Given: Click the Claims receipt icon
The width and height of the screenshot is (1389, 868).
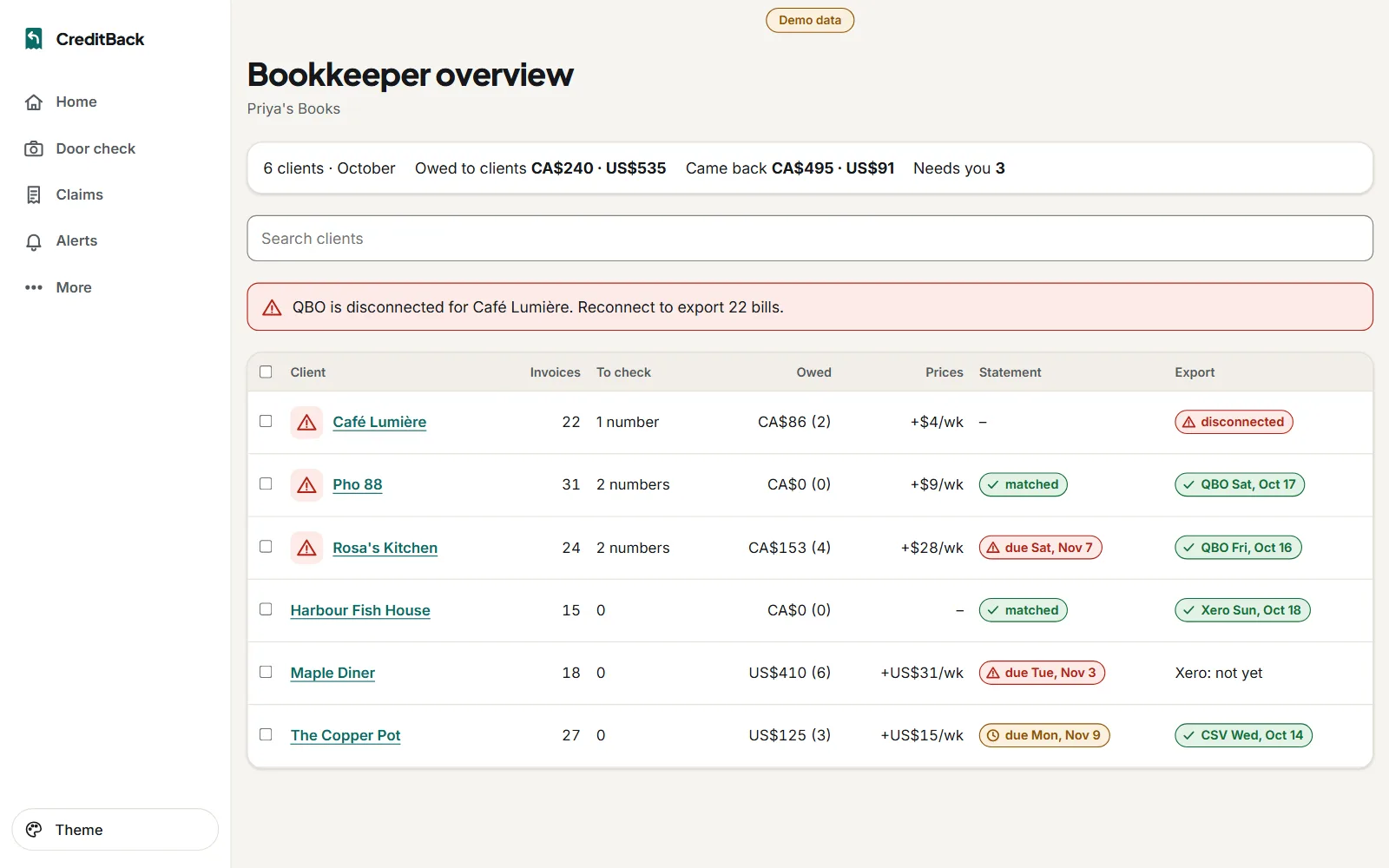Looking at the screenshot, I should tap(34, 195).
